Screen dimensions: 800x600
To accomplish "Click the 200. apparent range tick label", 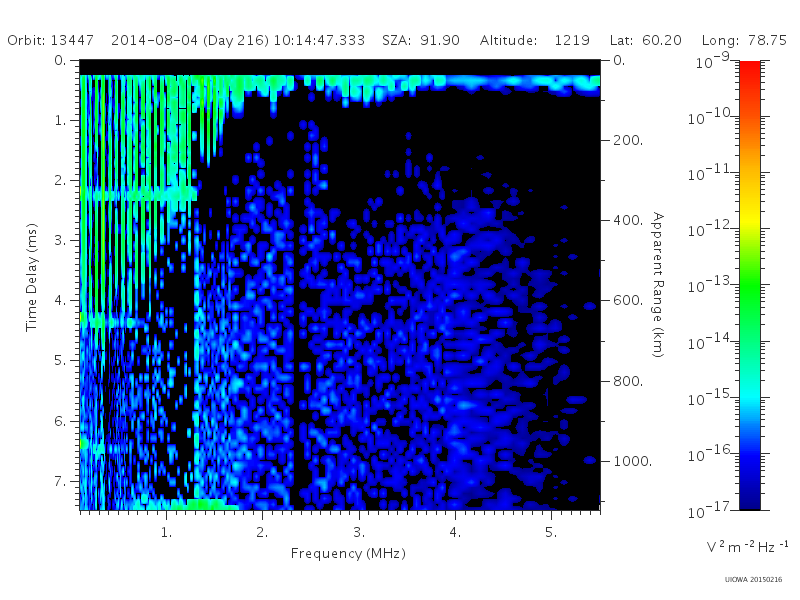I will tap(628, 140).
